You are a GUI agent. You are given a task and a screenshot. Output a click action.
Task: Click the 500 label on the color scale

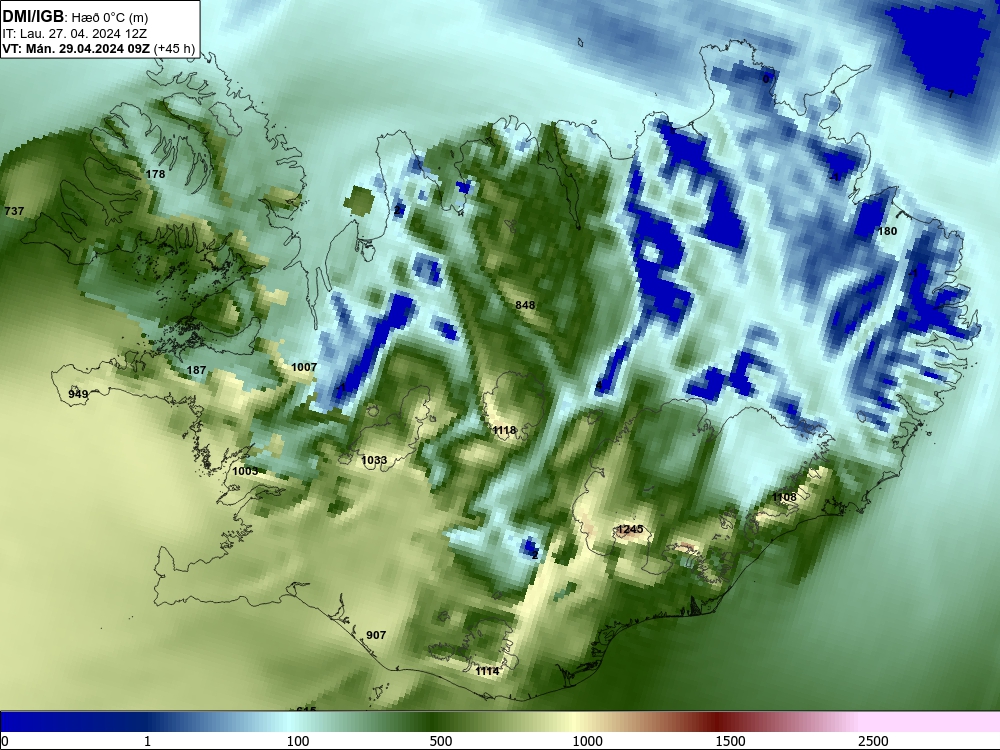441,741
